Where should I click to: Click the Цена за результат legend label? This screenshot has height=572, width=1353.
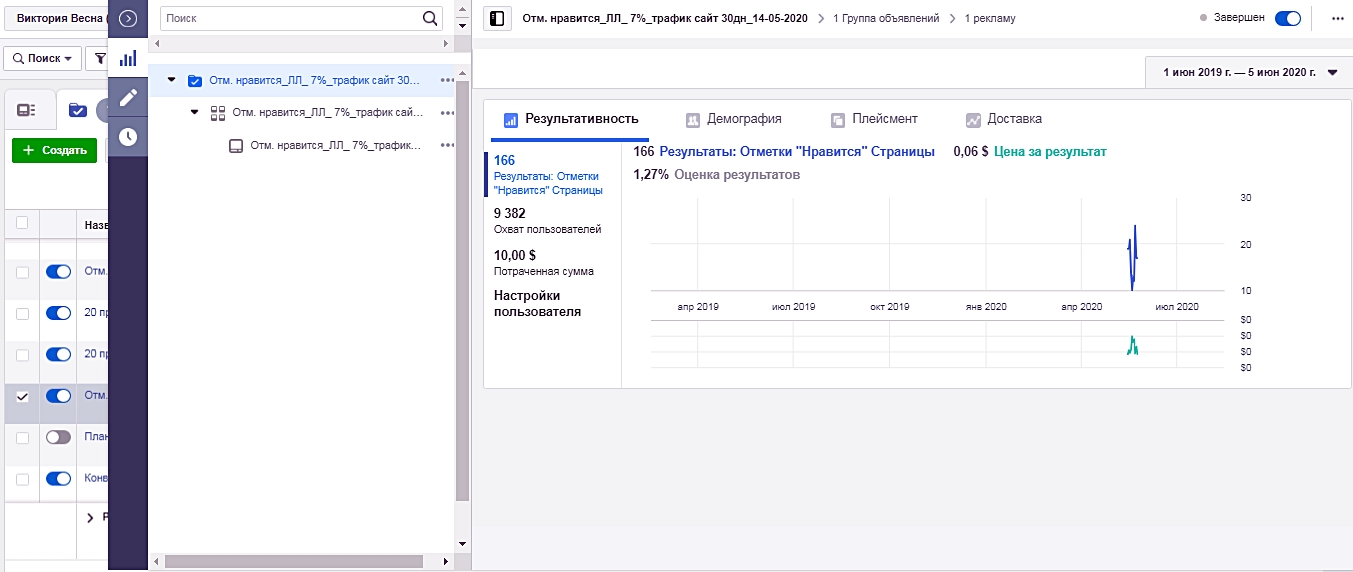click(1050, 152)
